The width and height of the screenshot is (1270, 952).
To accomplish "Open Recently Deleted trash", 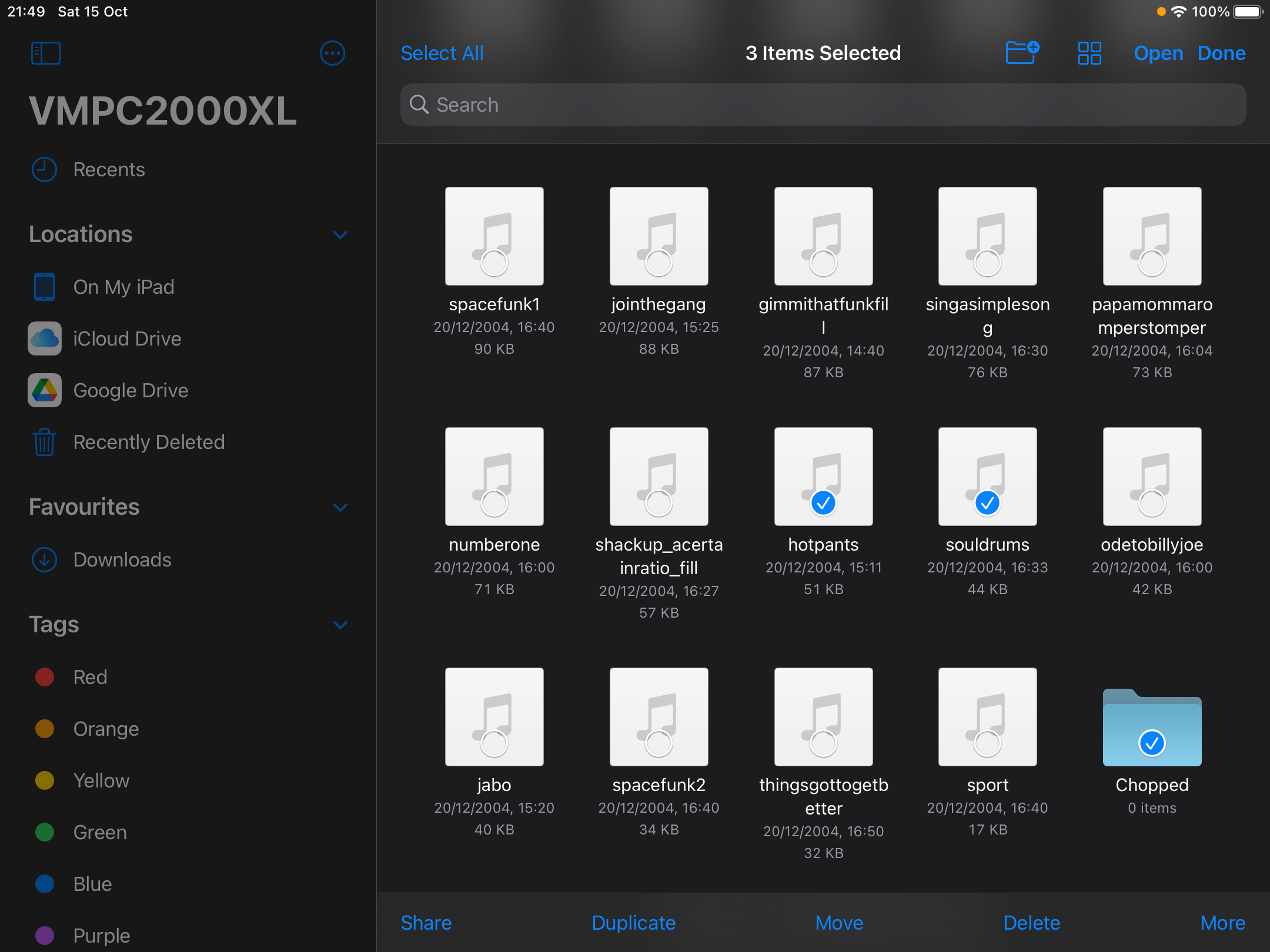I will [148, 442].
